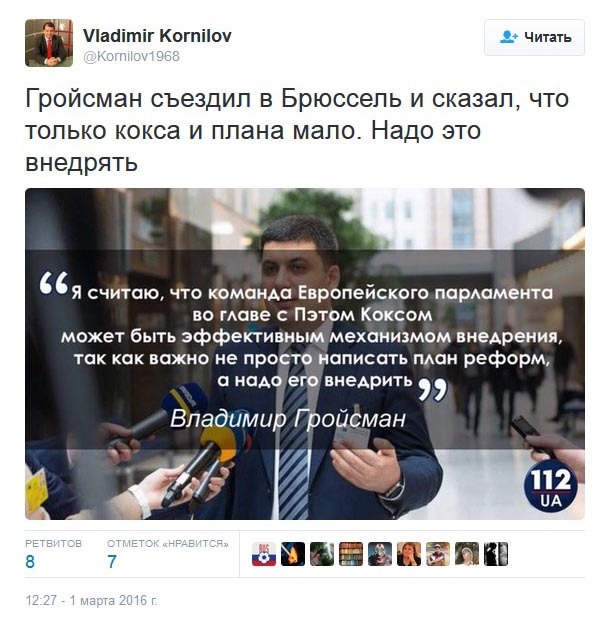Open the Vladimir Kornilov profile name link
Screen dimensions: 612x618
157,36
